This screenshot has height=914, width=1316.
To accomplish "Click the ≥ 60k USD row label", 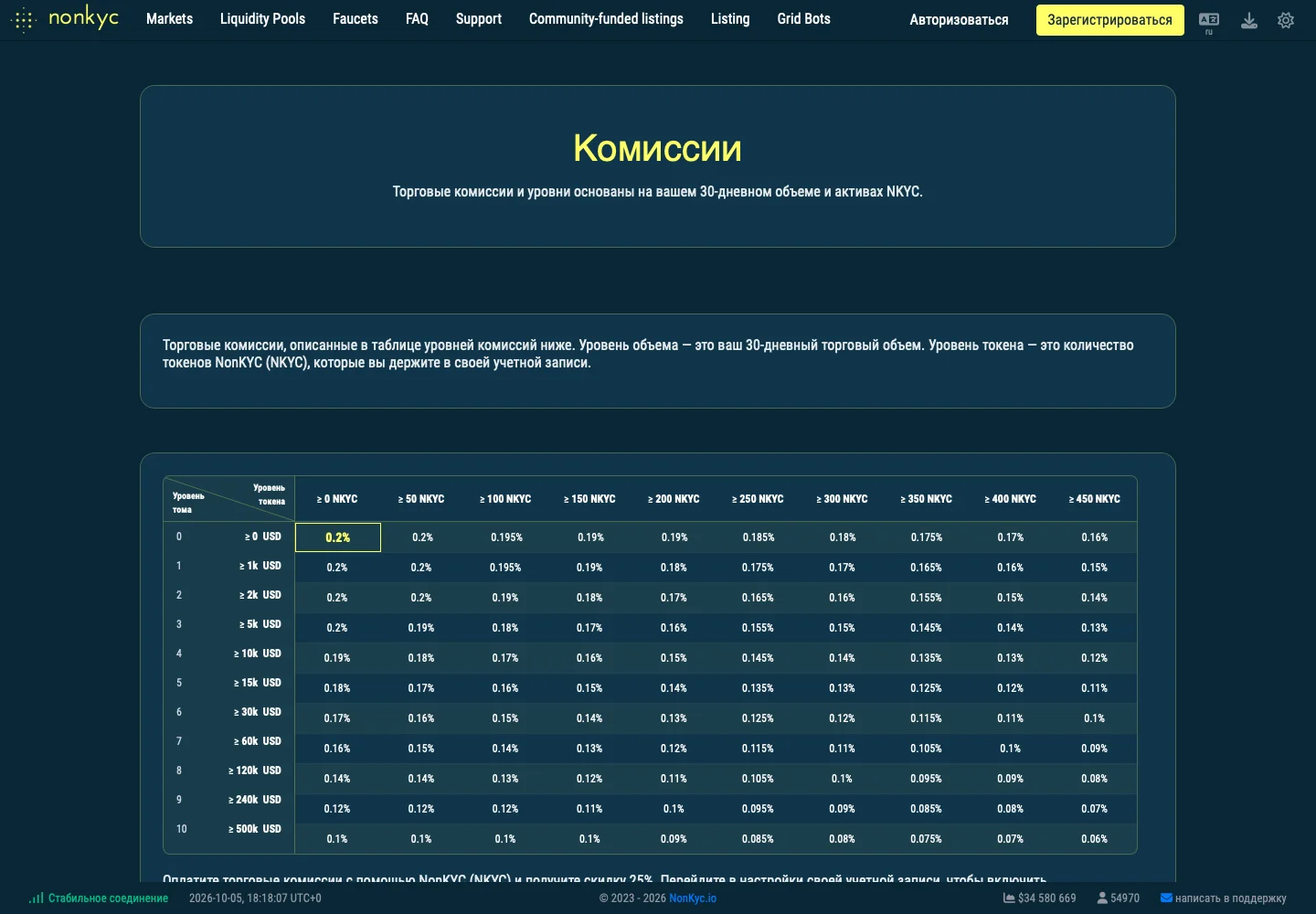I will 258,741.
